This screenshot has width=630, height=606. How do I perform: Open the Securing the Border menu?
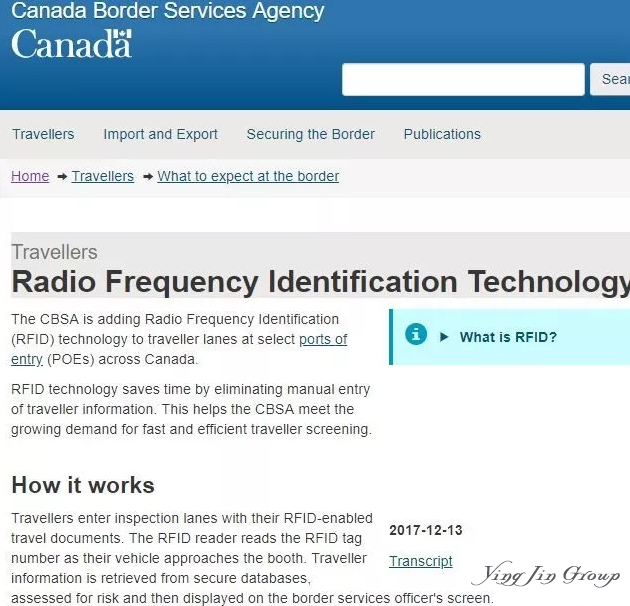coord(310,134)
